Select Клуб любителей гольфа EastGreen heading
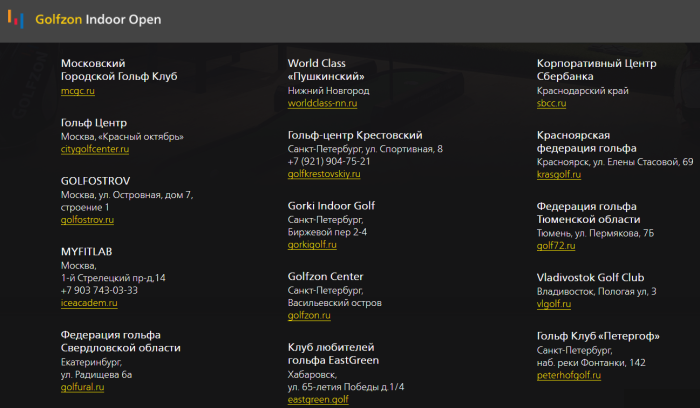 [x=333, y=354]
